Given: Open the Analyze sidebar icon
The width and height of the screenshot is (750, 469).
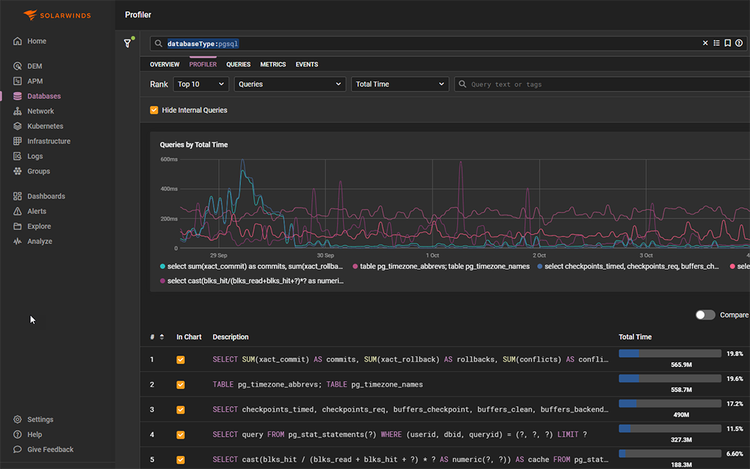Looking at the screenshot, I should click(x=18, y=241).
